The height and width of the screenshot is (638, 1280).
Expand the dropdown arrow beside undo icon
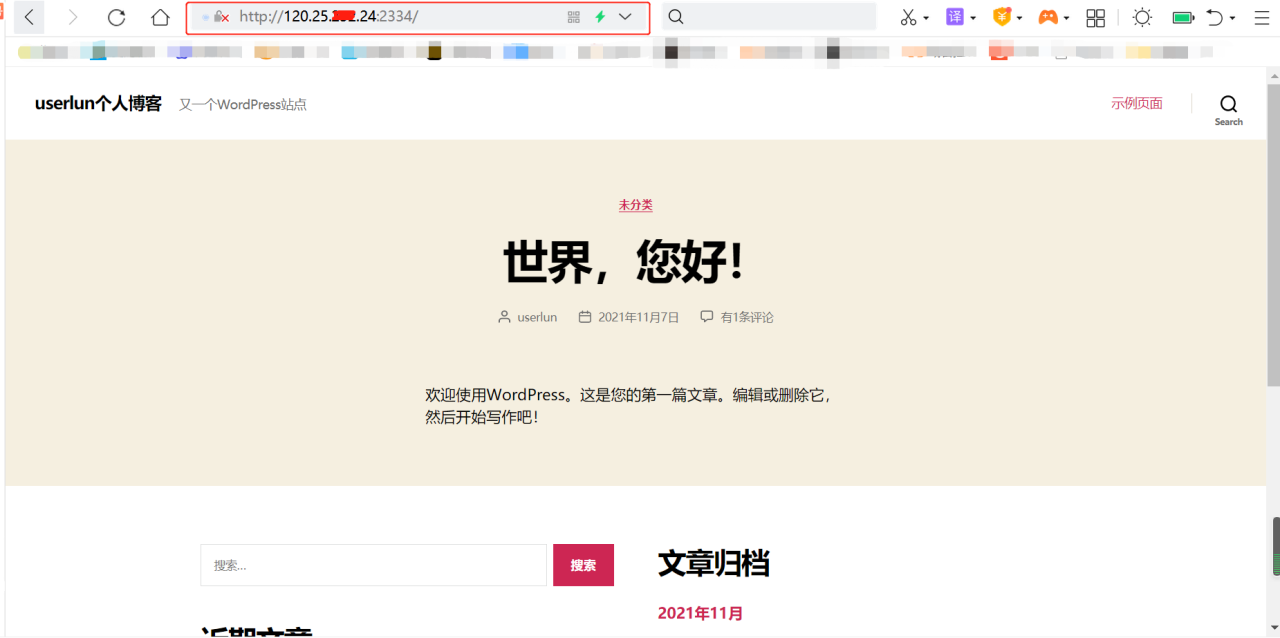1232,18
